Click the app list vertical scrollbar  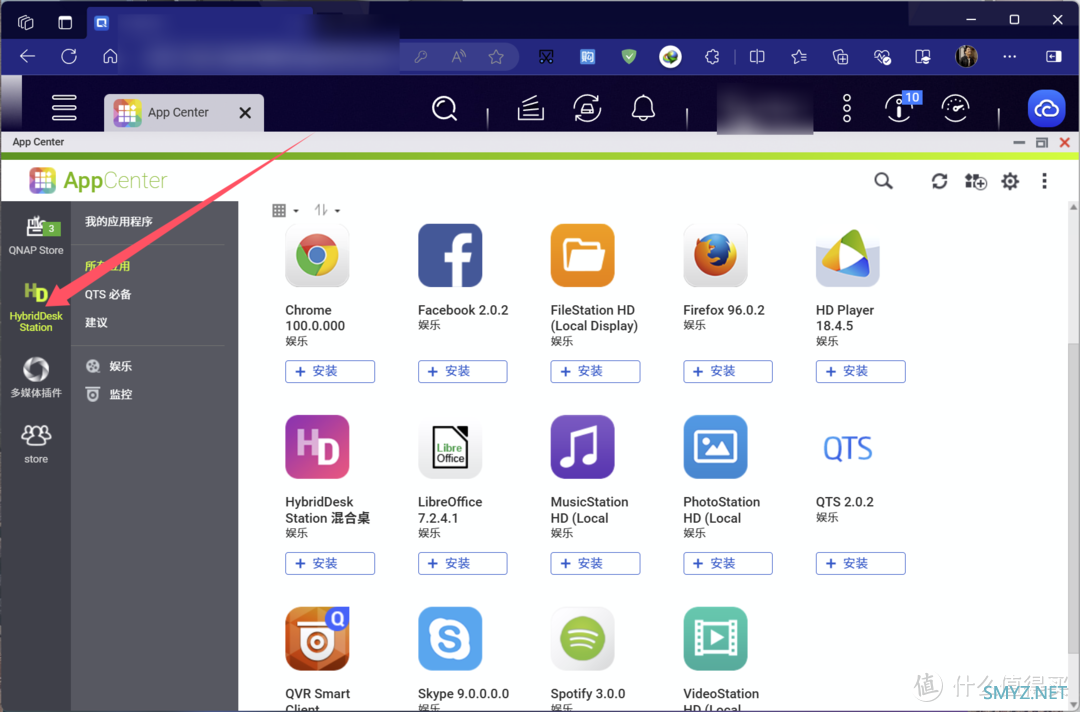1073,497
